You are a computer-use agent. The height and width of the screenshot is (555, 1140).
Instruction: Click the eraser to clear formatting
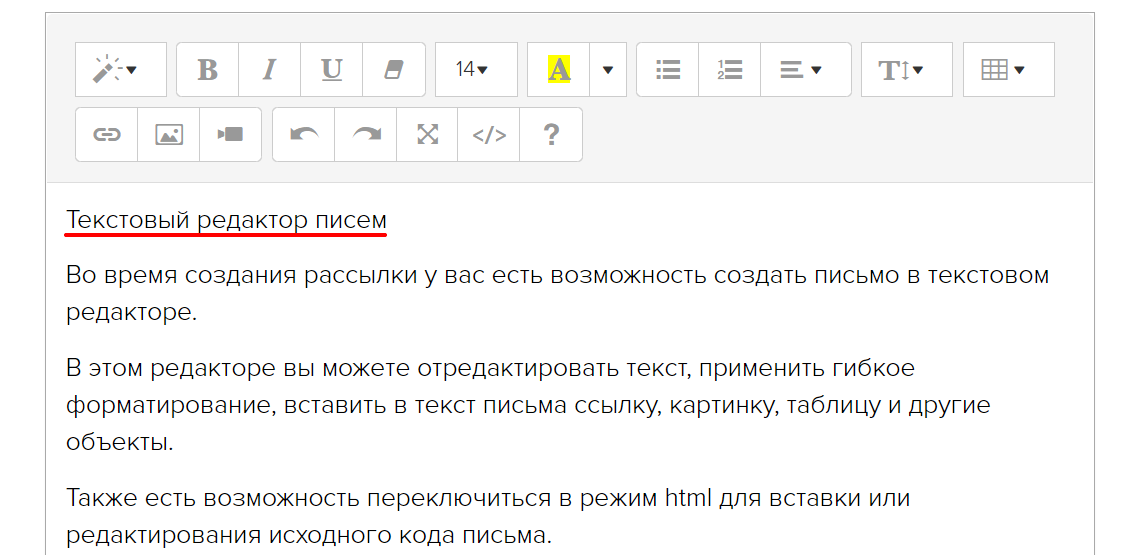[x=393, y=70]
